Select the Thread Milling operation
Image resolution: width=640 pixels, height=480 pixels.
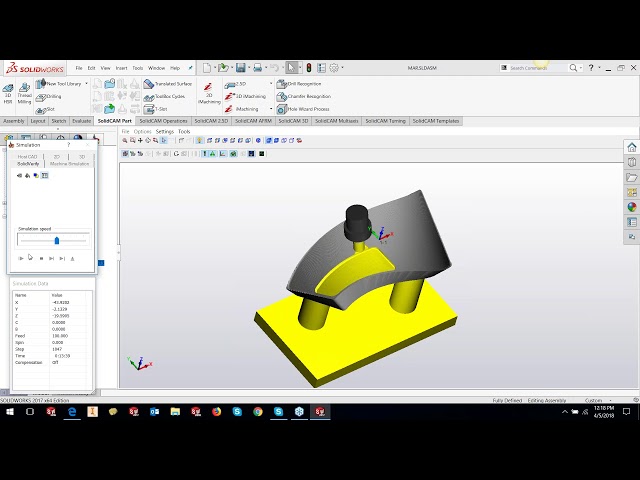click(x=24, y=93)
